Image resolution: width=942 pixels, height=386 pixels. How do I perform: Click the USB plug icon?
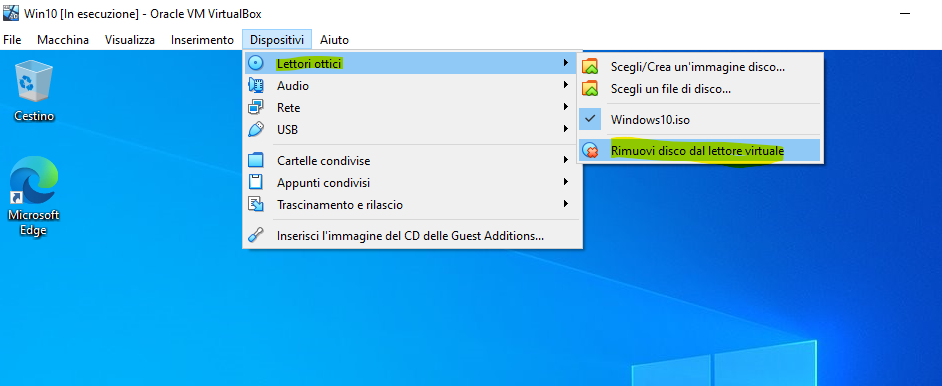point(256,130)
